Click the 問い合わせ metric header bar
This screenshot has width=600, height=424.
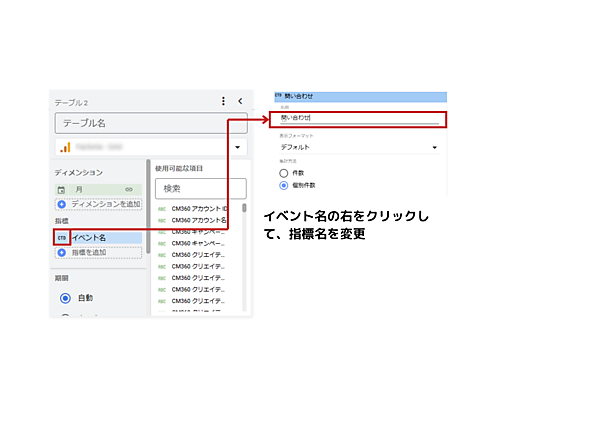360,96
